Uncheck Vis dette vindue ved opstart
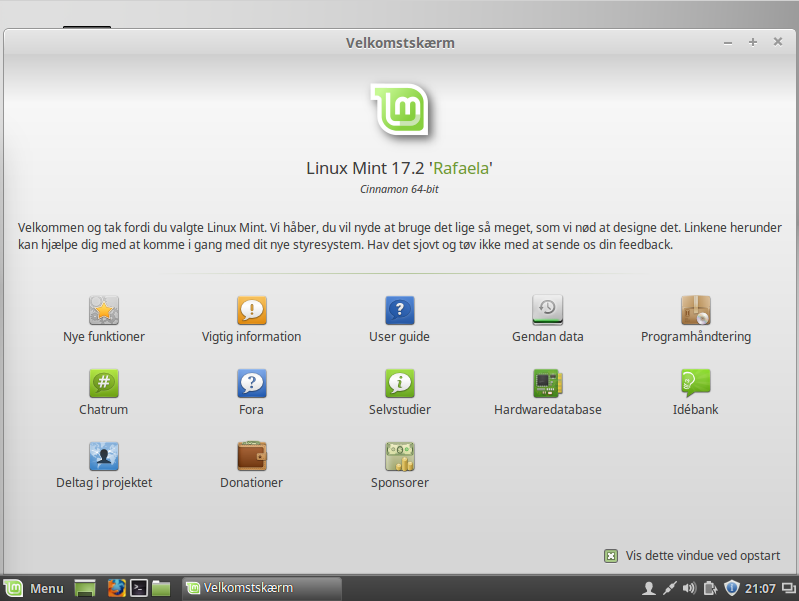Screen dimensions: 799x601 610,556
